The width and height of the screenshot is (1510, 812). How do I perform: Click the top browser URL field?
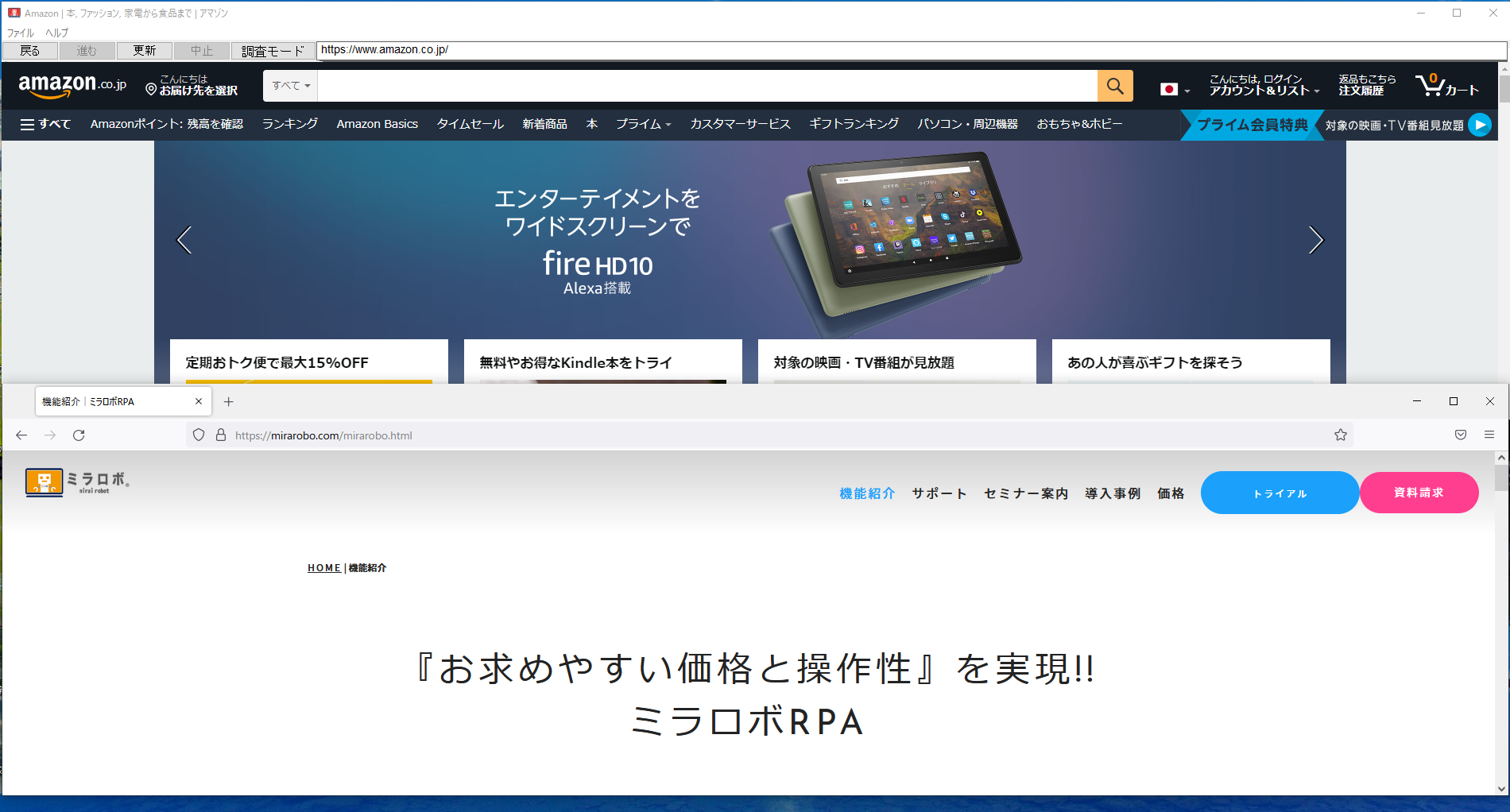point(912,50)
